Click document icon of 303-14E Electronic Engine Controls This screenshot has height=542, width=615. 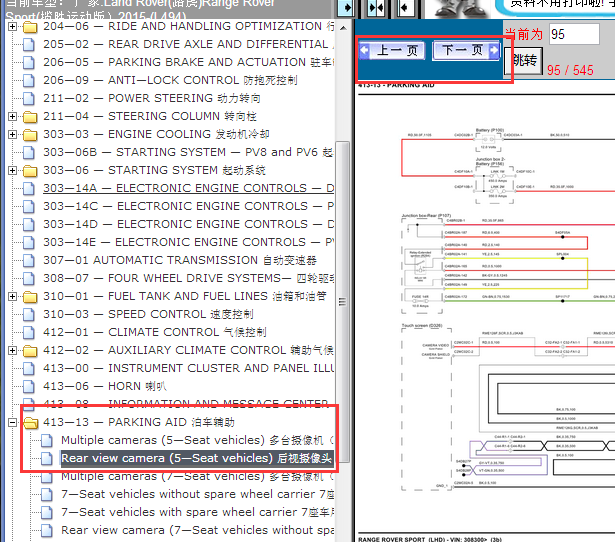pyautogui.click(x=29, y=243)
